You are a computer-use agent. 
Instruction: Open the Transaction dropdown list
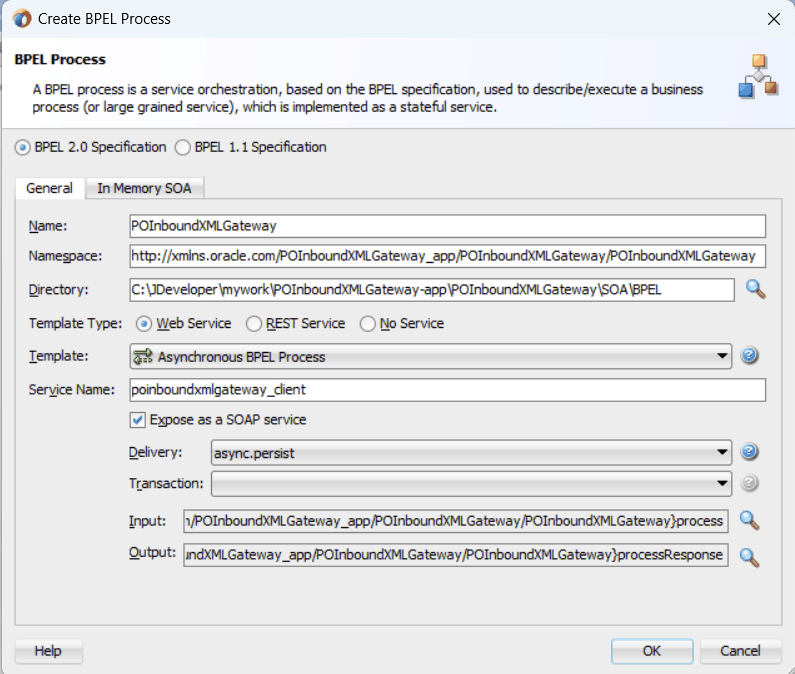471,484
